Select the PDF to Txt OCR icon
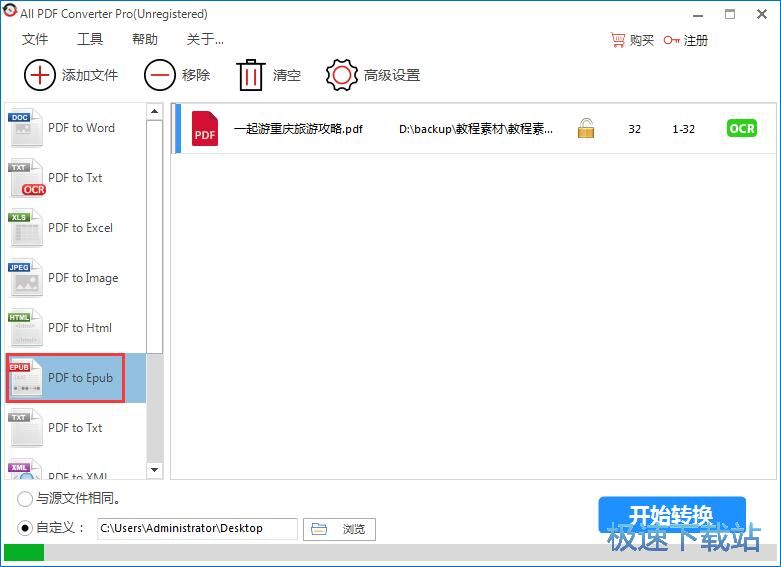 [x=26, y=178]
